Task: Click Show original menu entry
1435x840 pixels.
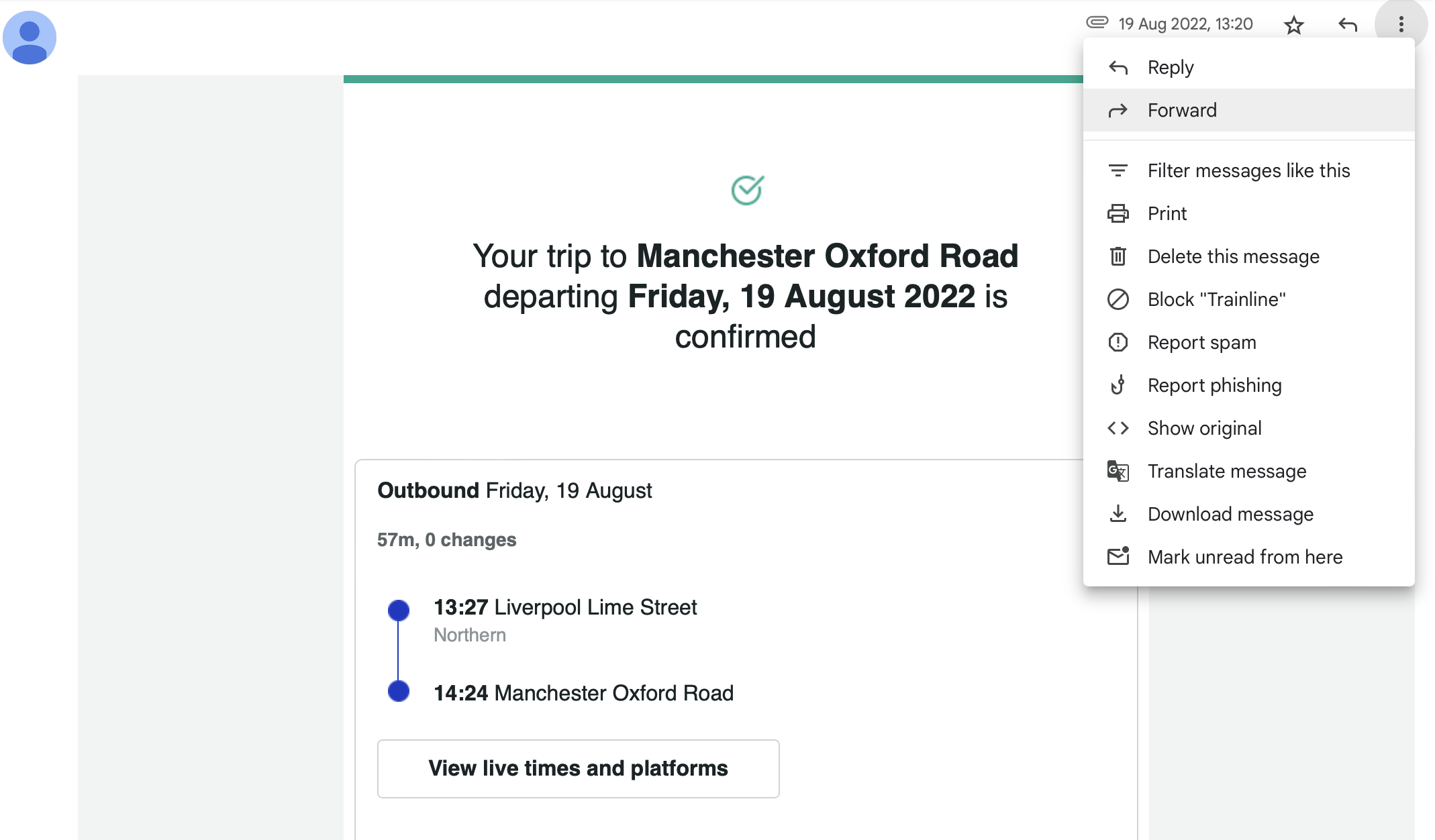Action: [1204, 429]
